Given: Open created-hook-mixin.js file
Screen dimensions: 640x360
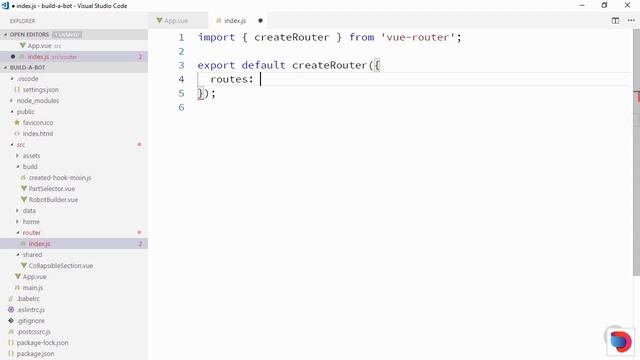Looking at the screenshot, I should [x=60, y=178].
